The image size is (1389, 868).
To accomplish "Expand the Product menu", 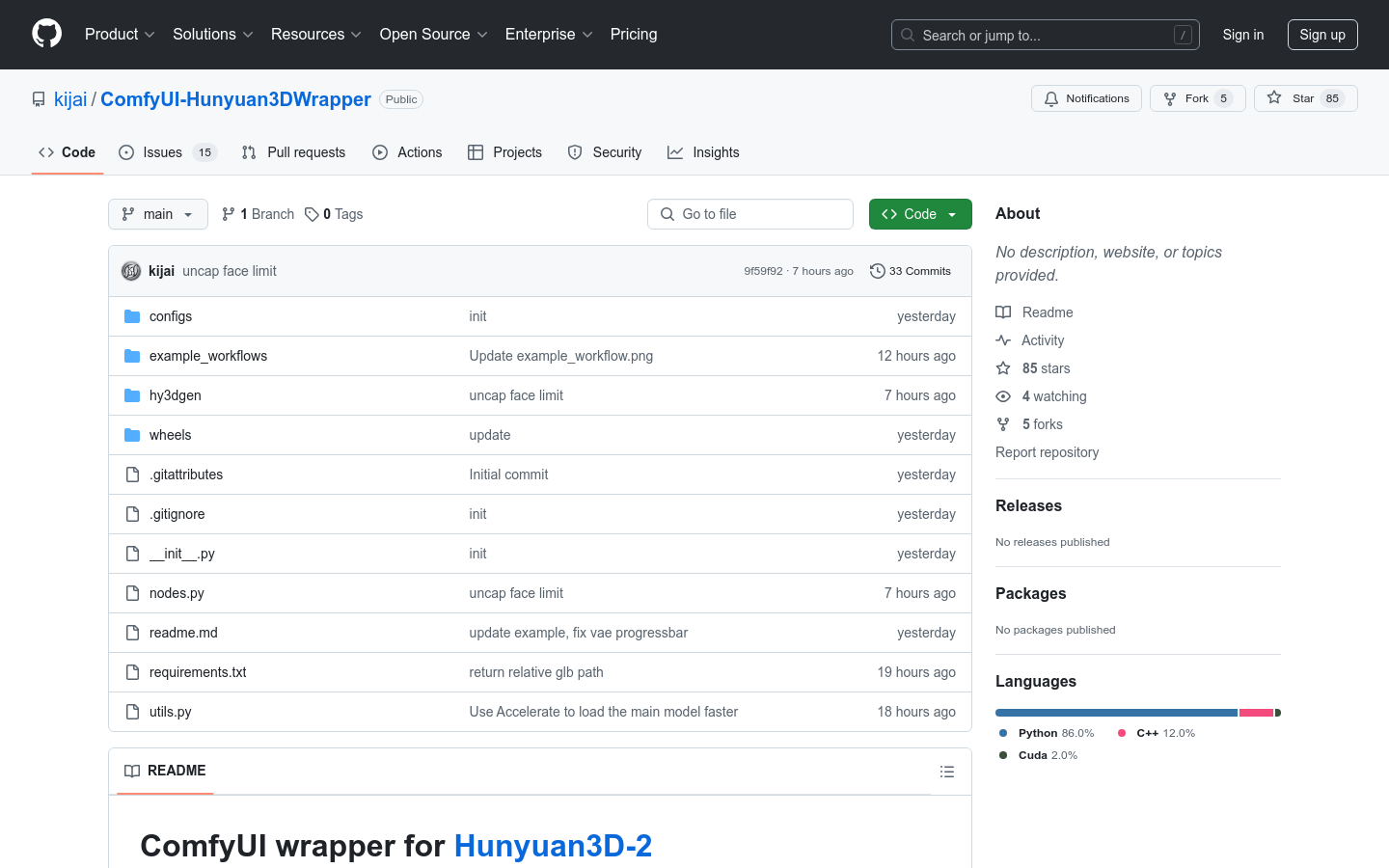I will tap(120, 35).
